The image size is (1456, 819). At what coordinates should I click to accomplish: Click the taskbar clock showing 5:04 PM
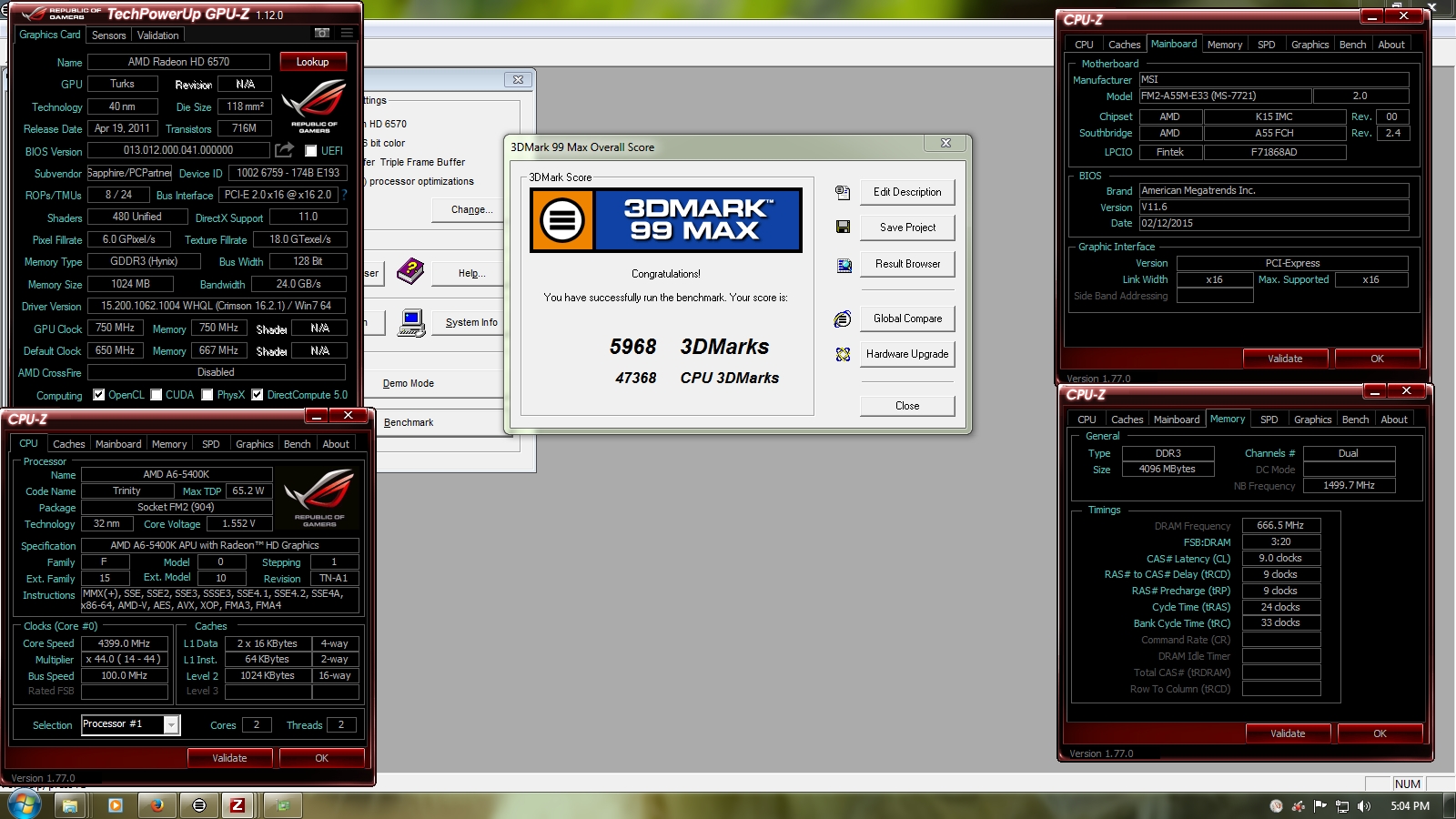point(1410,806)
